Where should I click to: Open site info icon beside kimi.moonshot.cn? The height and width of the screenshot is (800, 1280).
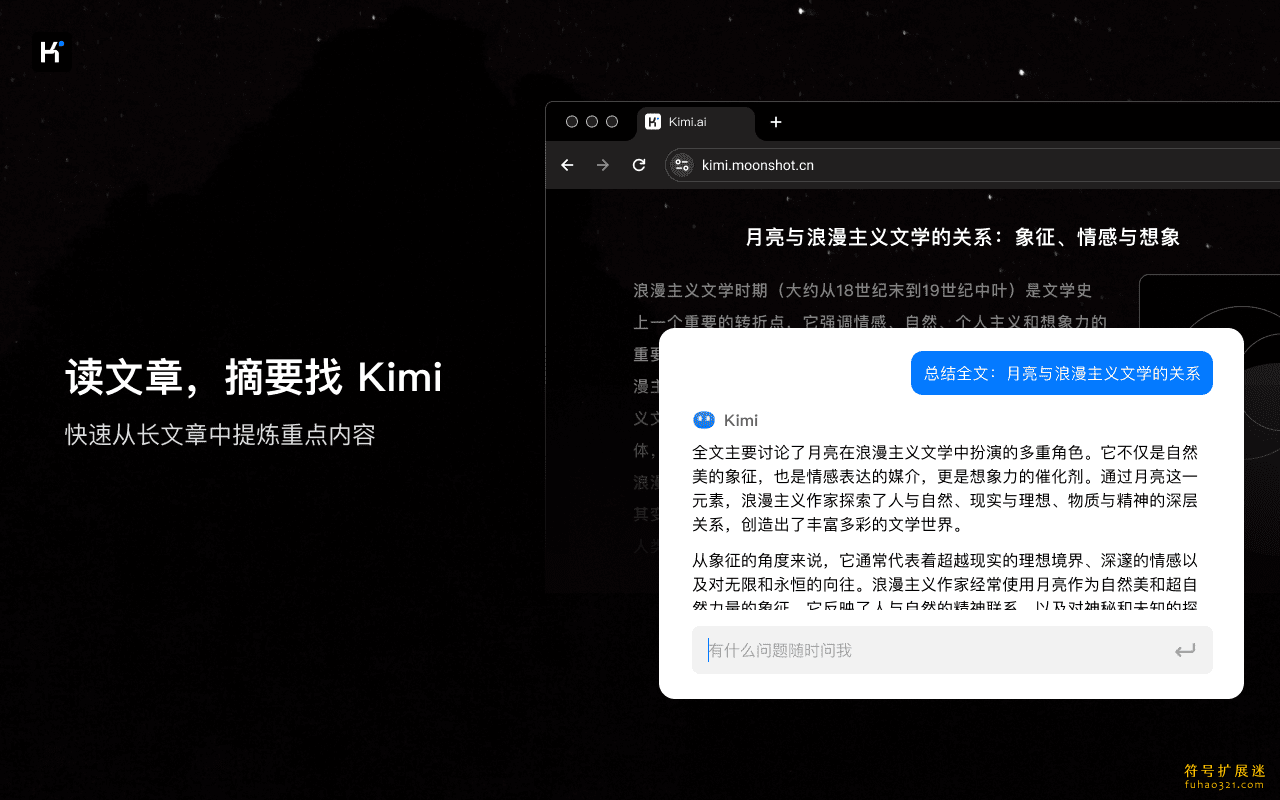coord(682,165)
